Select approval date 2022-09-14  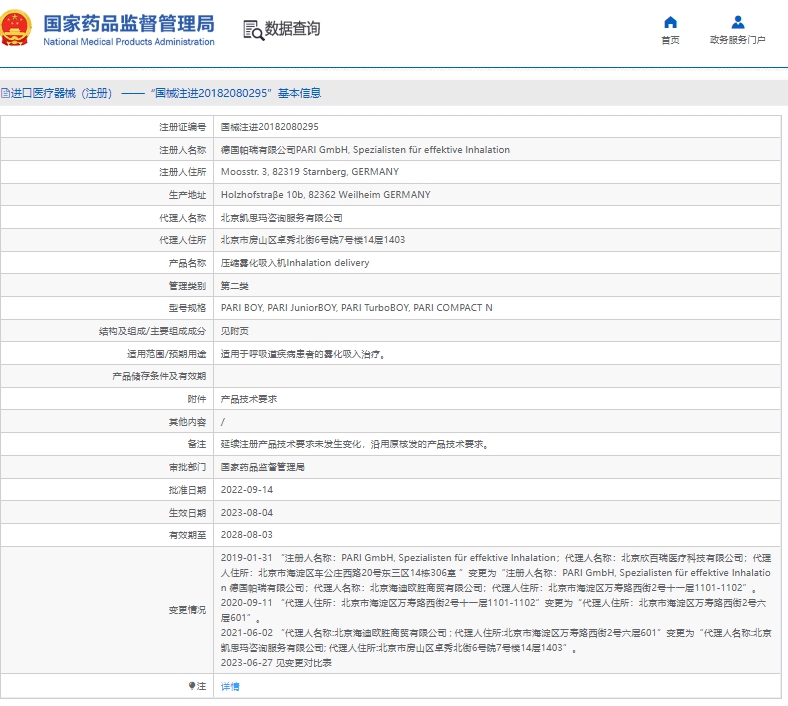(247, 489)
